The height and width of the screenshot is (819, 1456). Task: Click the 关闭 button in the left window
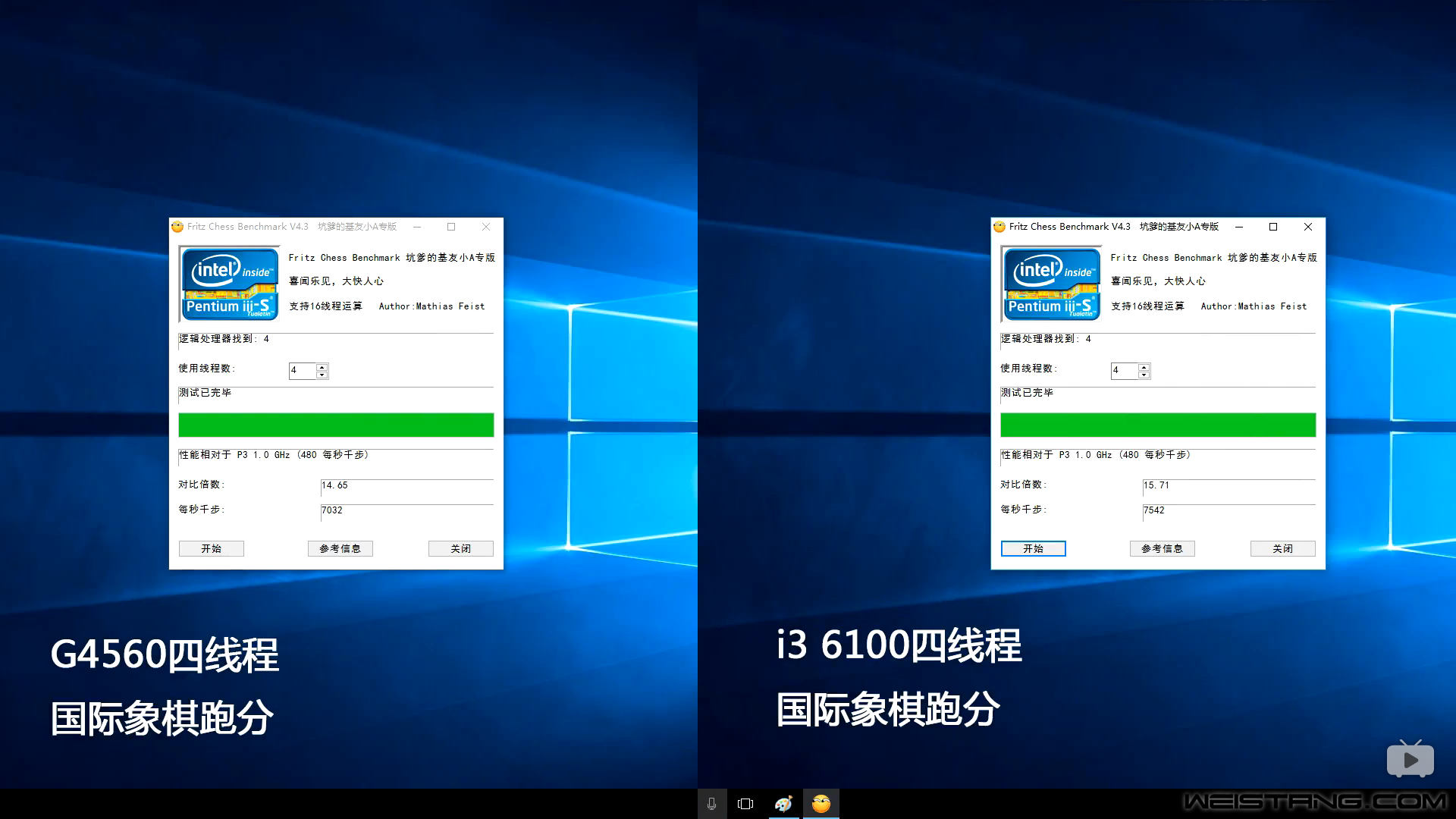(461, 549)
